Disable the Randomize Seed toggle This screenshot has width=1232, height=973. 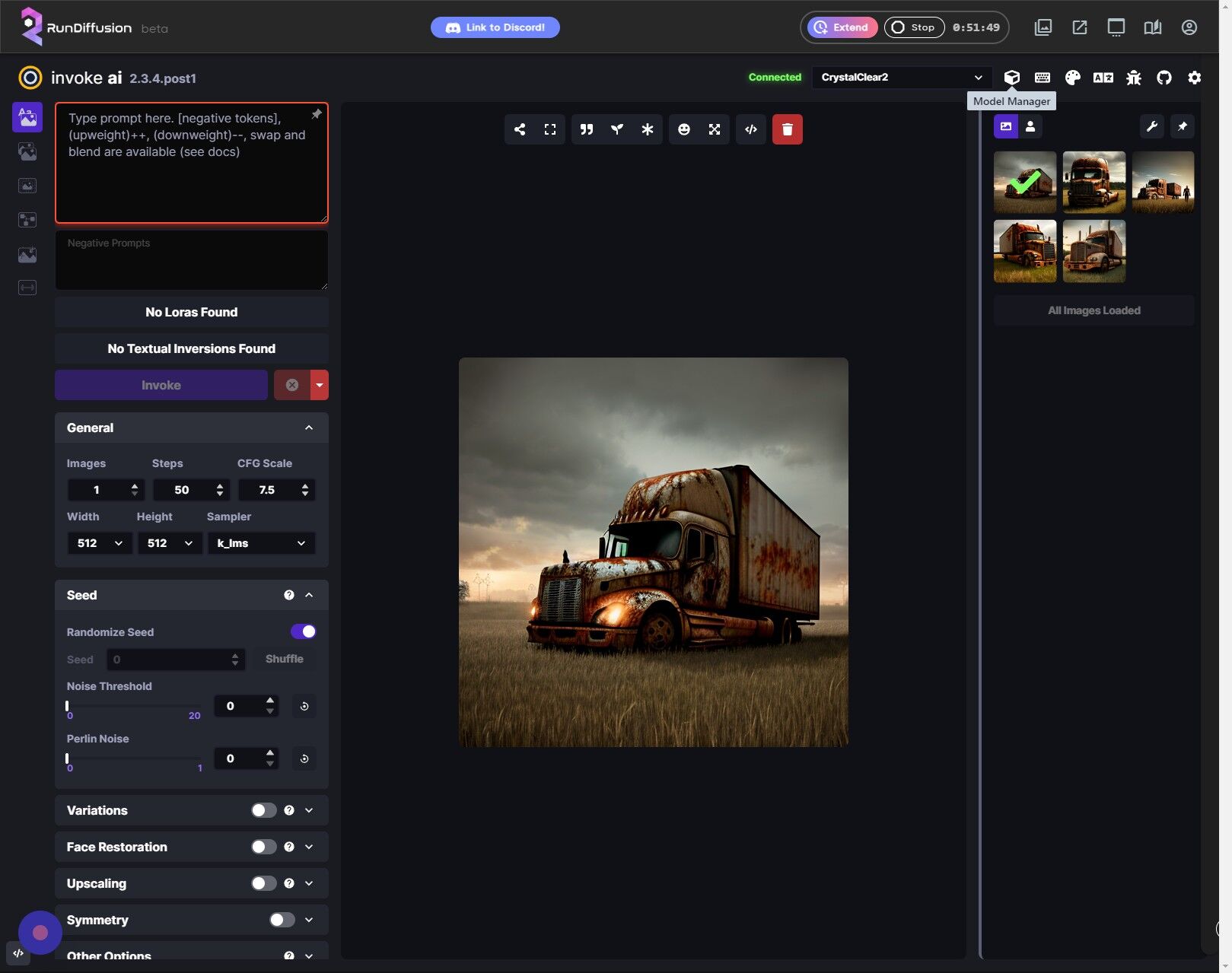(303, 631)
